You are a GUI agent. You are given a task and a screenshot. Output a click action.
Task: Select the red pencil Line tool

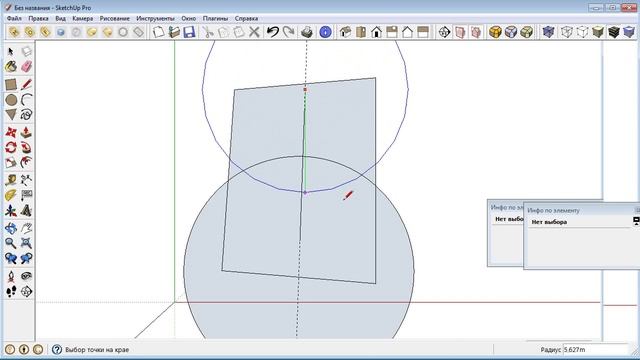[x=27, y=84]
